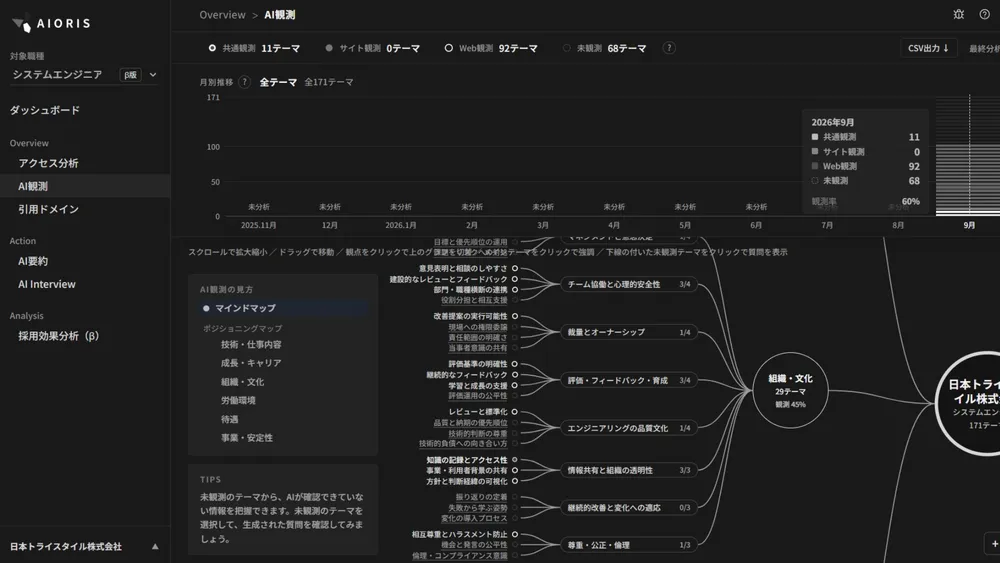Go to ダッシュボード in sidebar
The image size is (1000, 563).
click(x=45, y=110)
